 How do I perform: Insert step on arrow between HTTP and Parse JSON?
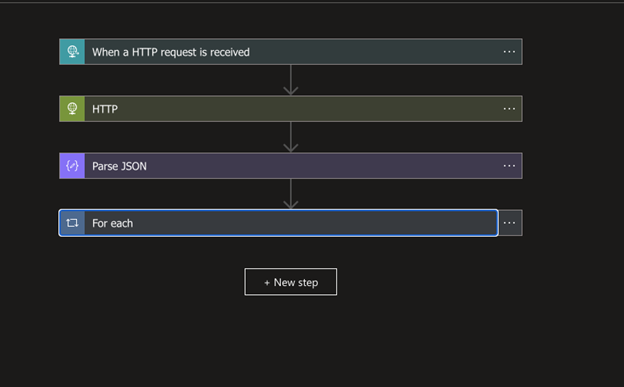click(x=291, y=137)
